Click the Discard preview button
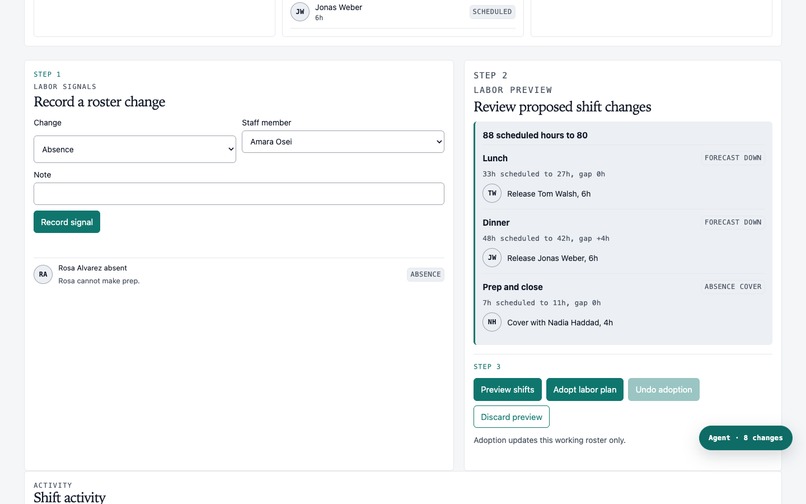 click(x=511, y=417)
